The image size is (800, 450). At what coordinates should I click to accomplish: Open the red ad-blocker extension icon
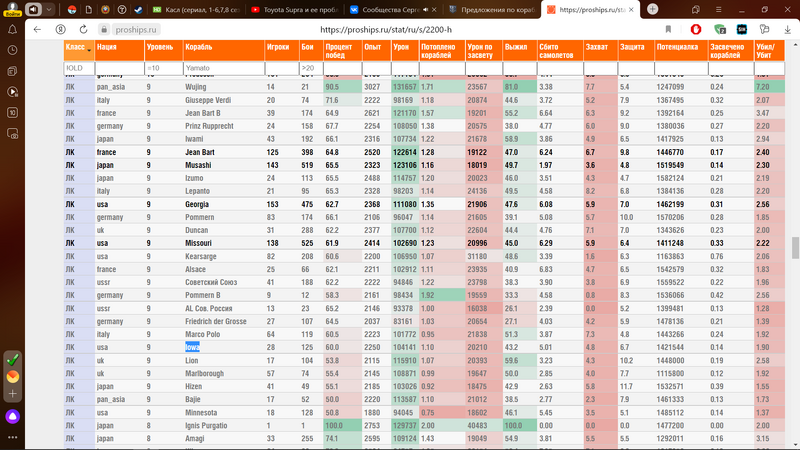click(x=696, y=30)
